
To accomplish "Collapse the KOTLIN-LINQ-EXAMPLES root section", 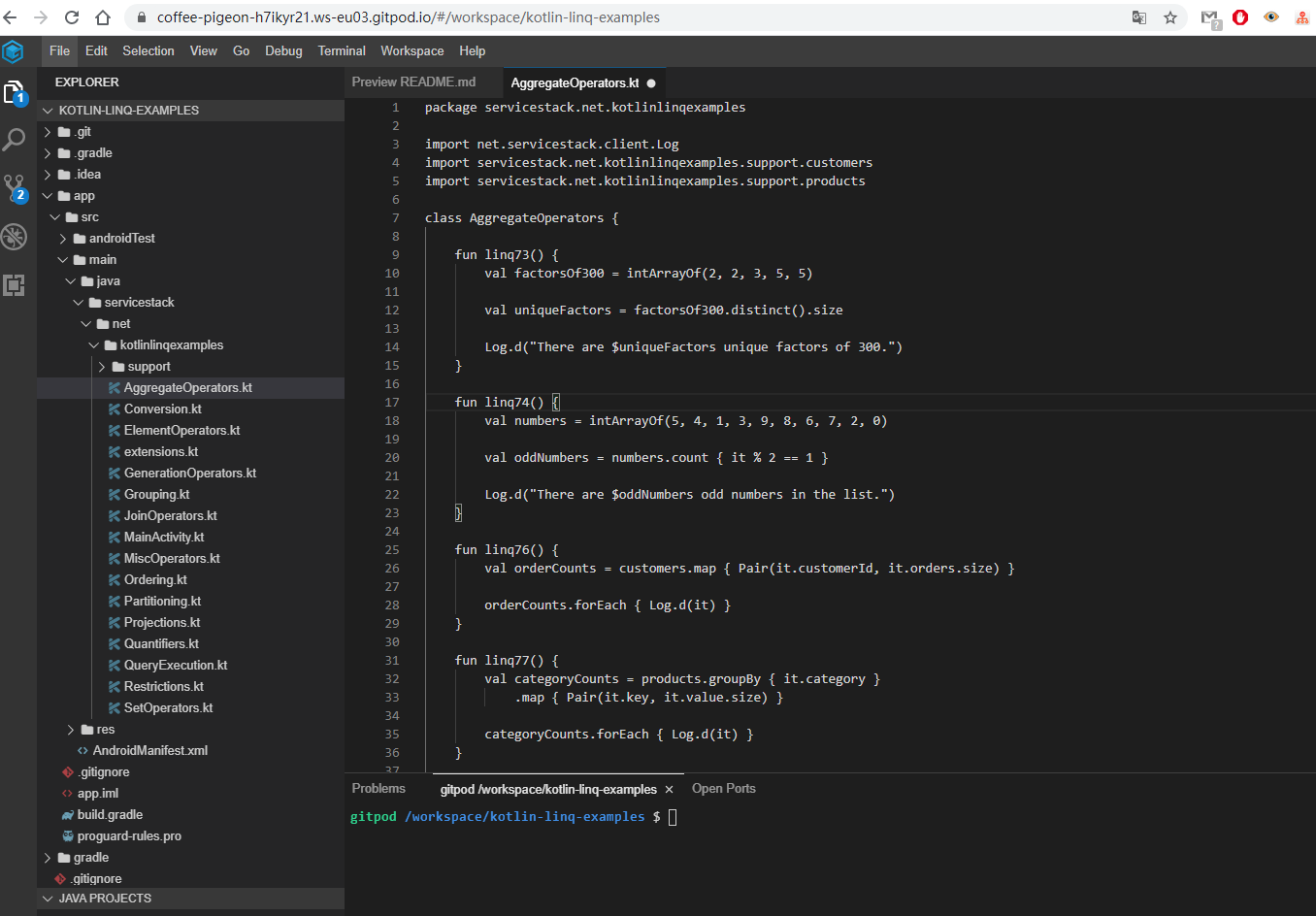I will (47, 111).
